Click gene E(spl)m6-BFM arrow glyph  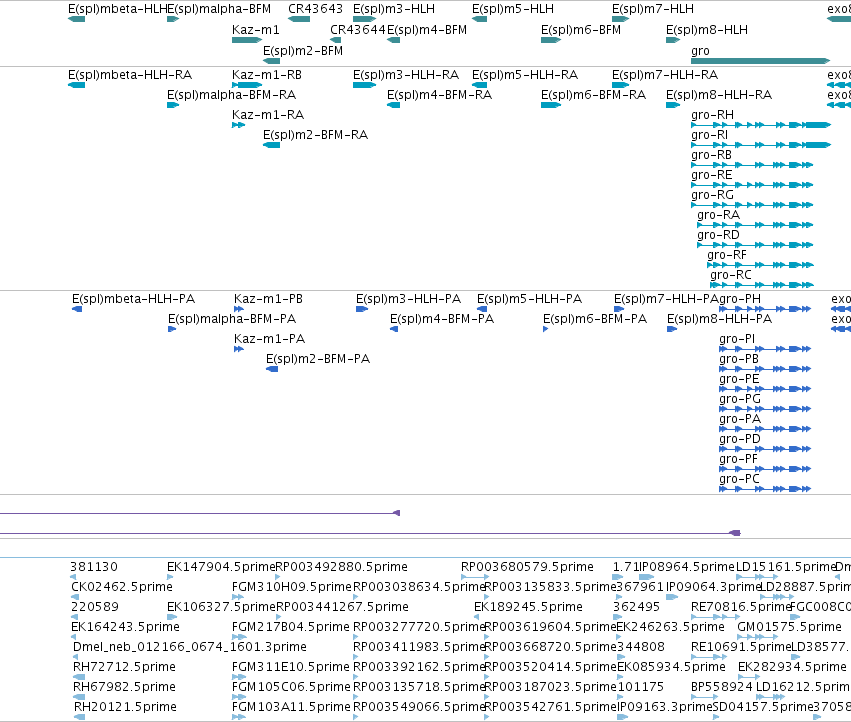click(x=551, y=40)
